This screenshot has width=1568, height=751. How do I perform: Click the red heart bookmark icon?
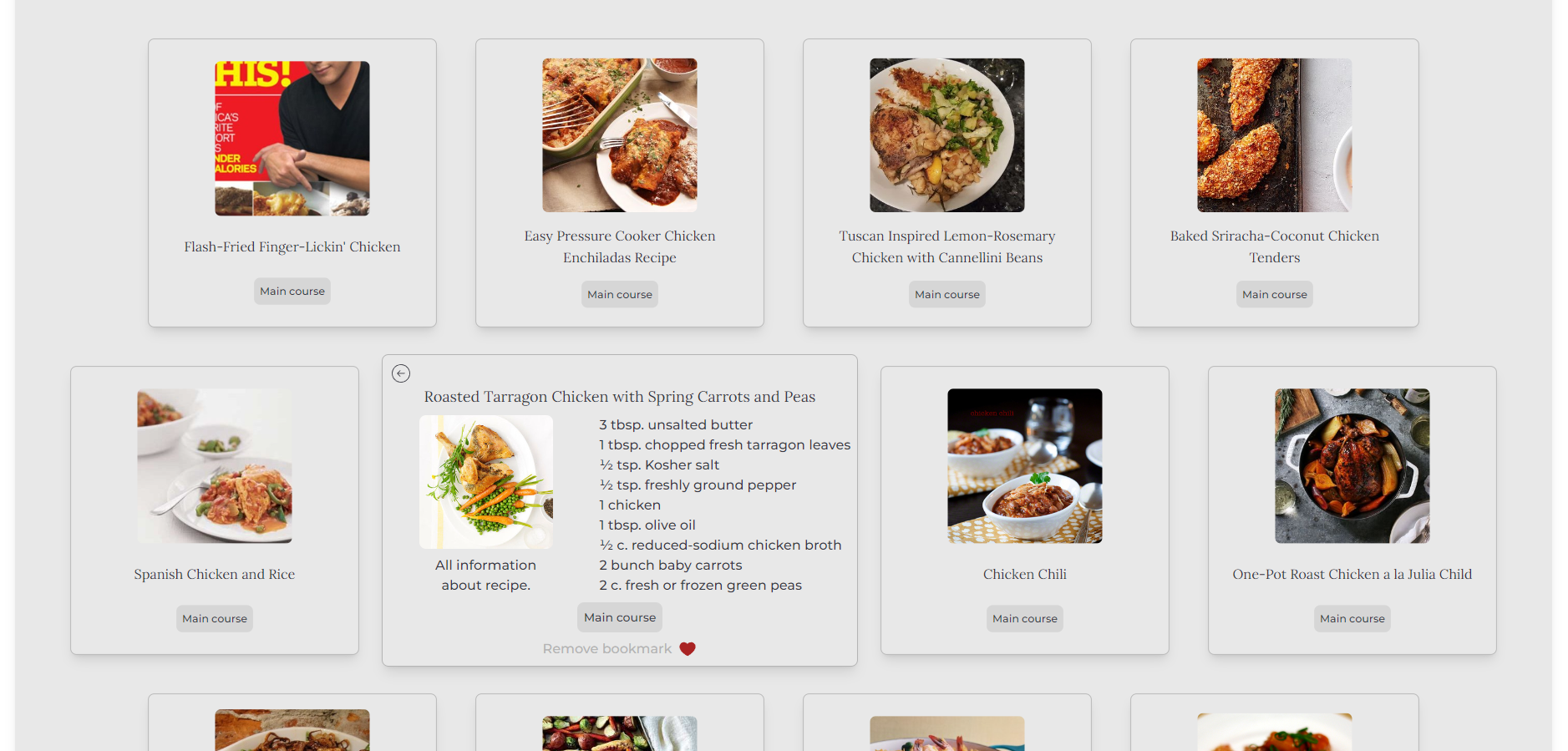[x=688, y=649]
